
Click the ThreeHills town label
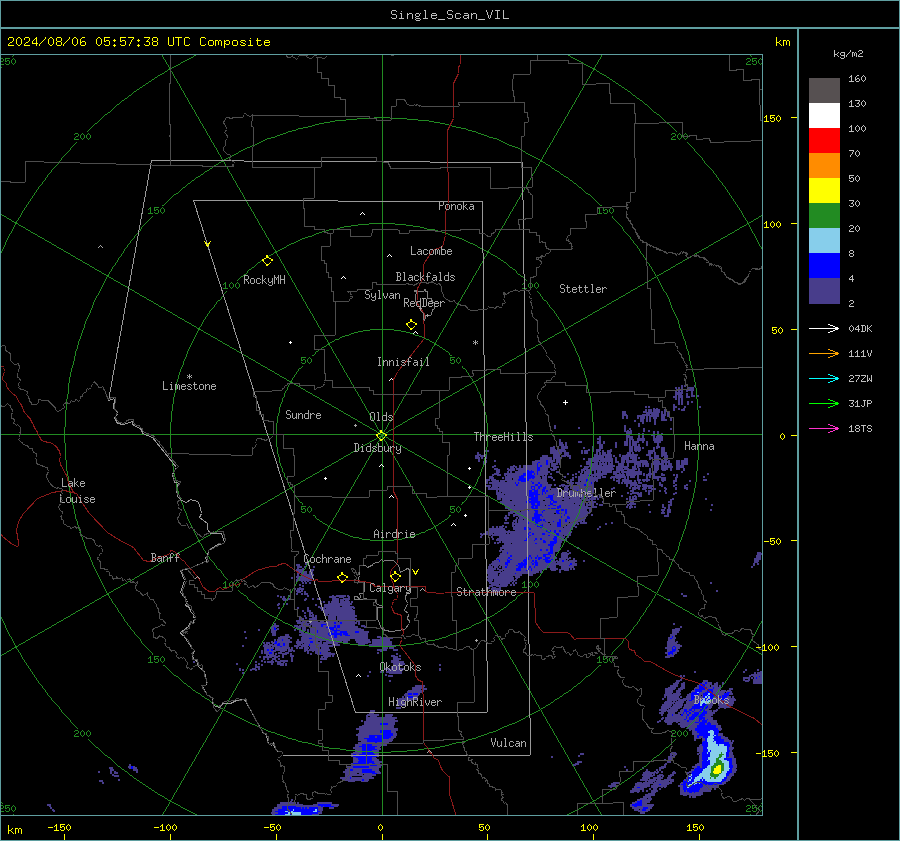click(x=503, y=437)
